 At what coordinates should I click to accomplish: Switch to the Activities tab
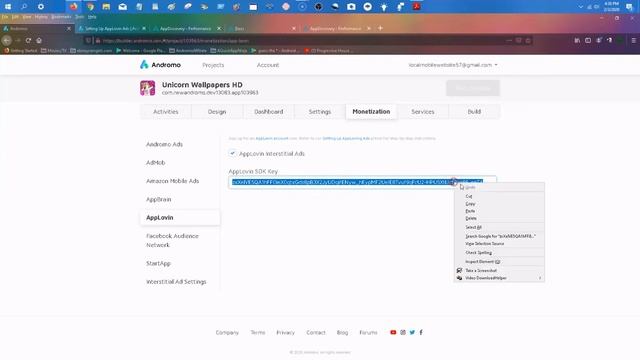[166, 111]
